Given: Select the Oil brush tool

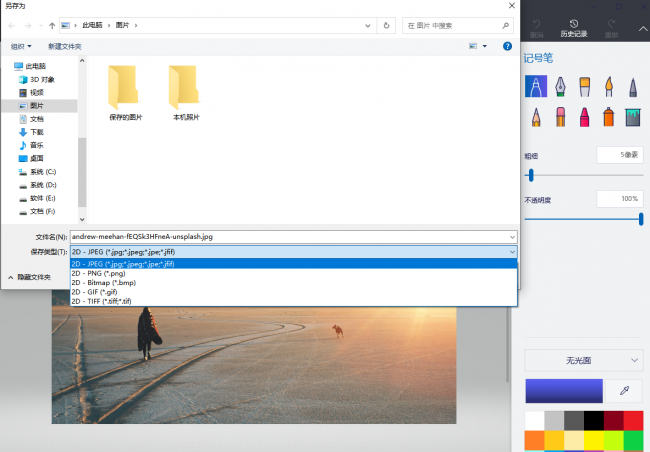Looking at the screenshot, I should tap(585, 86).
